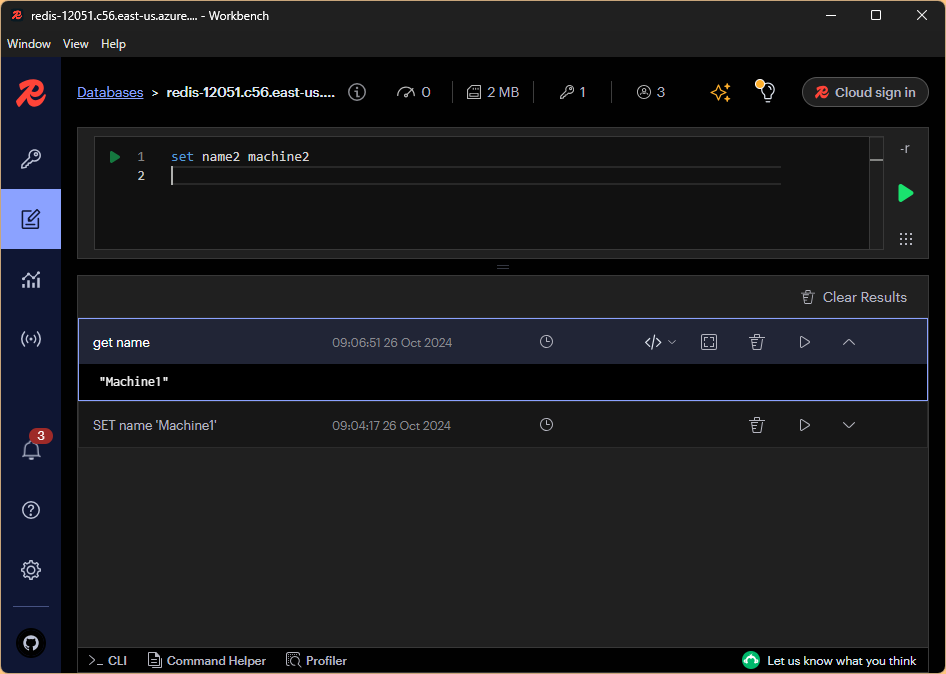Run line 1 with the gutter play arrow

(115, 157)
